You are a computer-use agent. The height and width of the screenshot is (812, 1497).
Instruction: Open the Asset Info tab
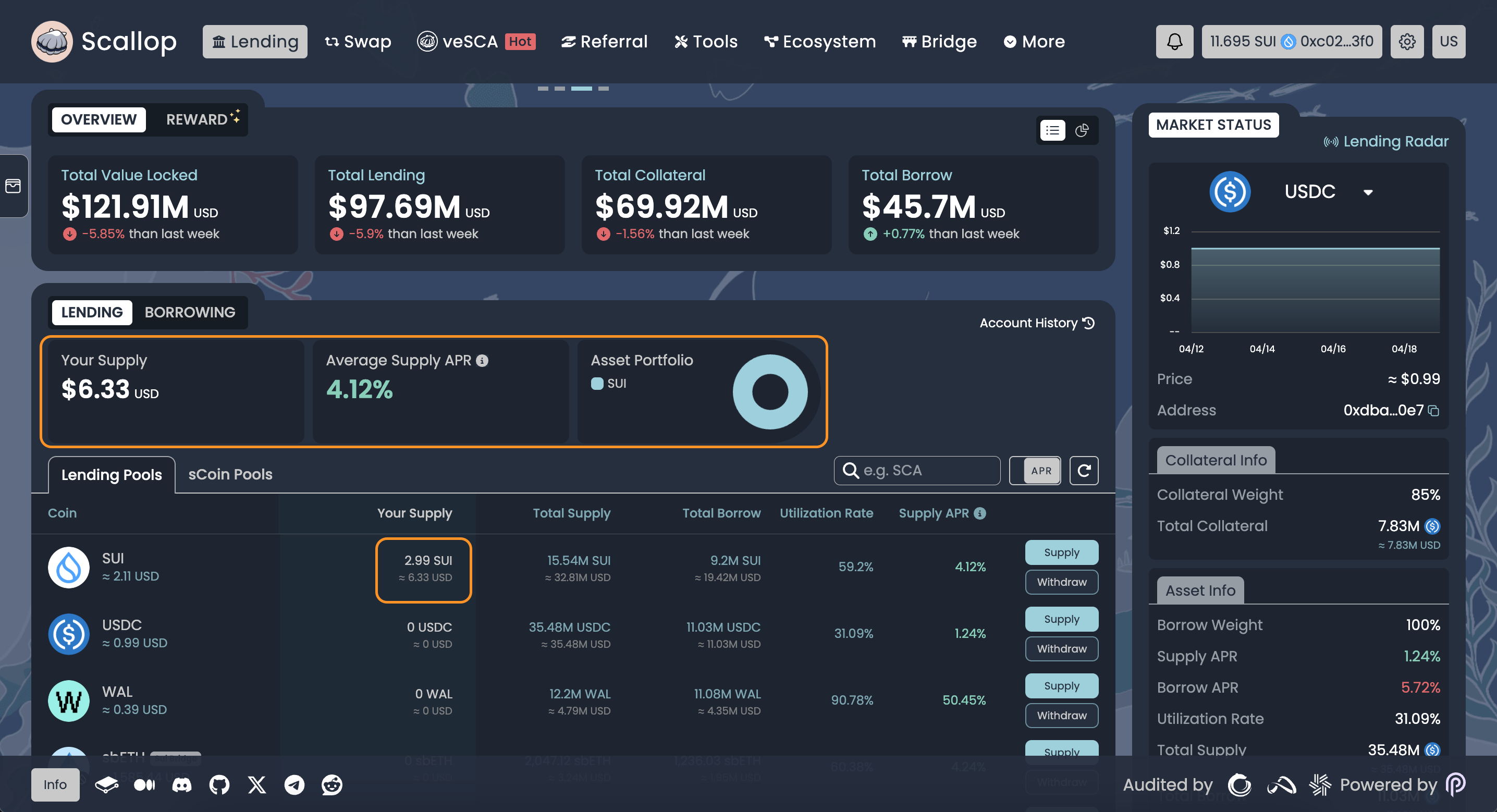tap(1200, 590)
